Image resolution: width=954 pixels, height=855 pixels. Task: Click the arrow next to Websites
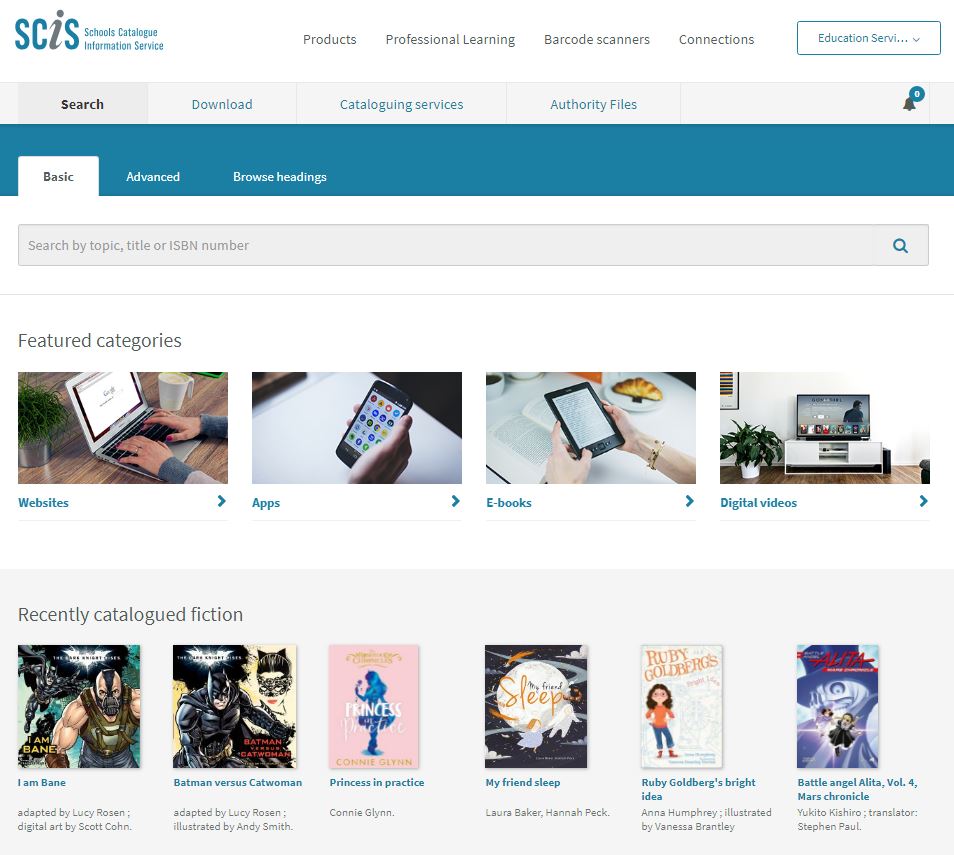click(221, 501)
